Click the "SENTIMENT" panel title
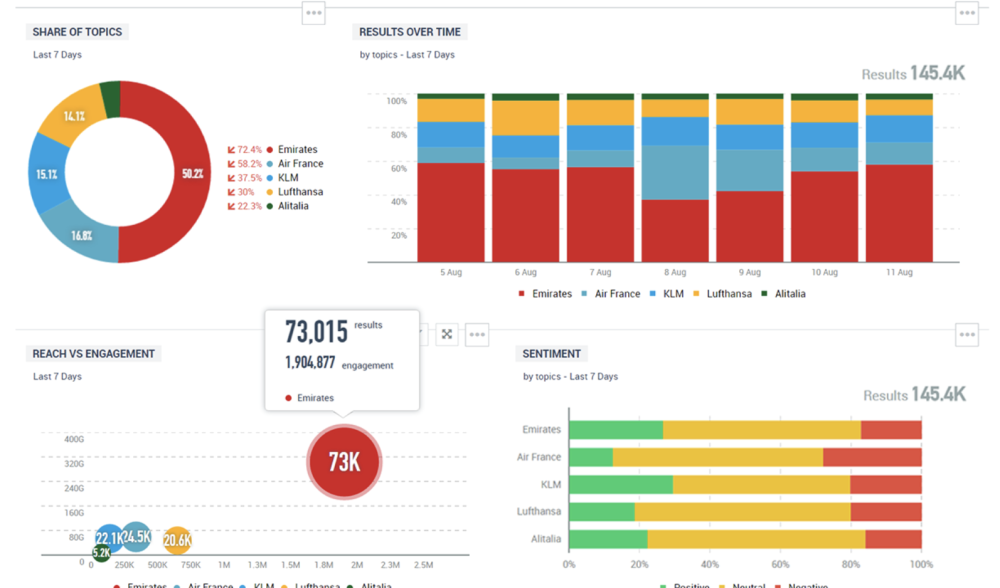 (552, 354)
